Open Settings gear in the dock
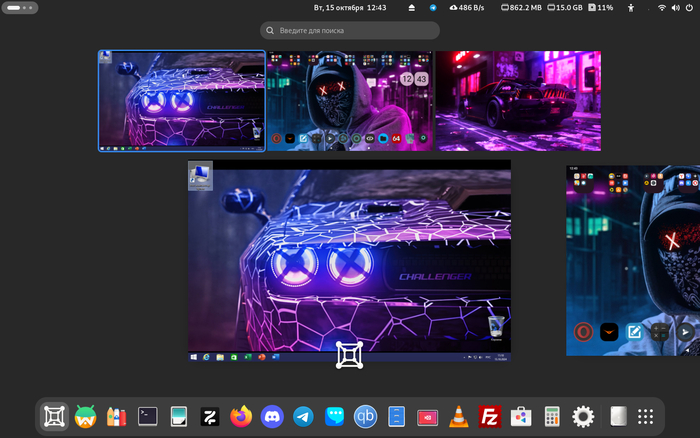Image resolution: width=700 pixels, height=438 pixels. pos(583,417)
